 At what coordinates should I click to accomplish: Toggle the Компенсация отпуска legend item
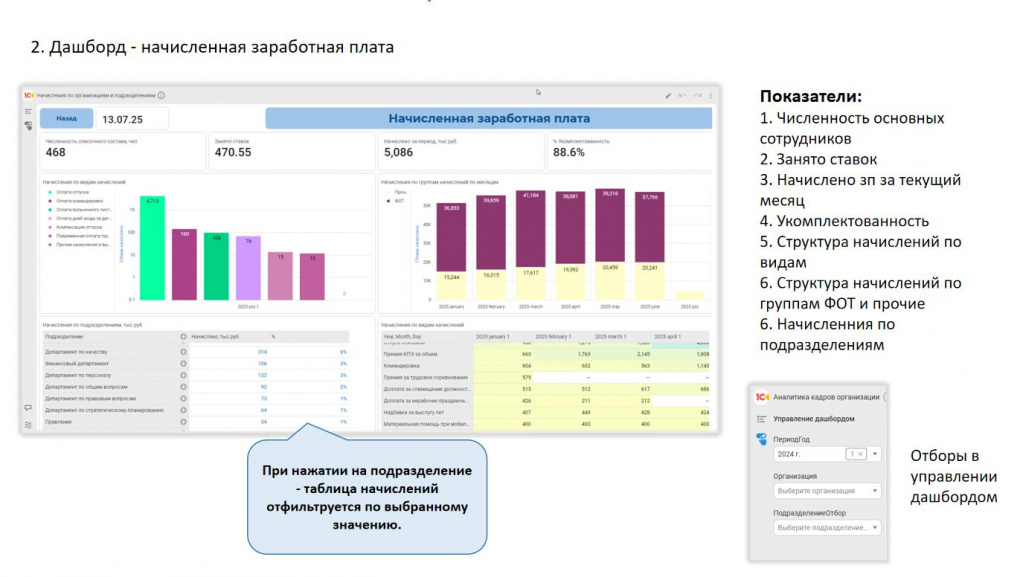[x=75, y=227]
